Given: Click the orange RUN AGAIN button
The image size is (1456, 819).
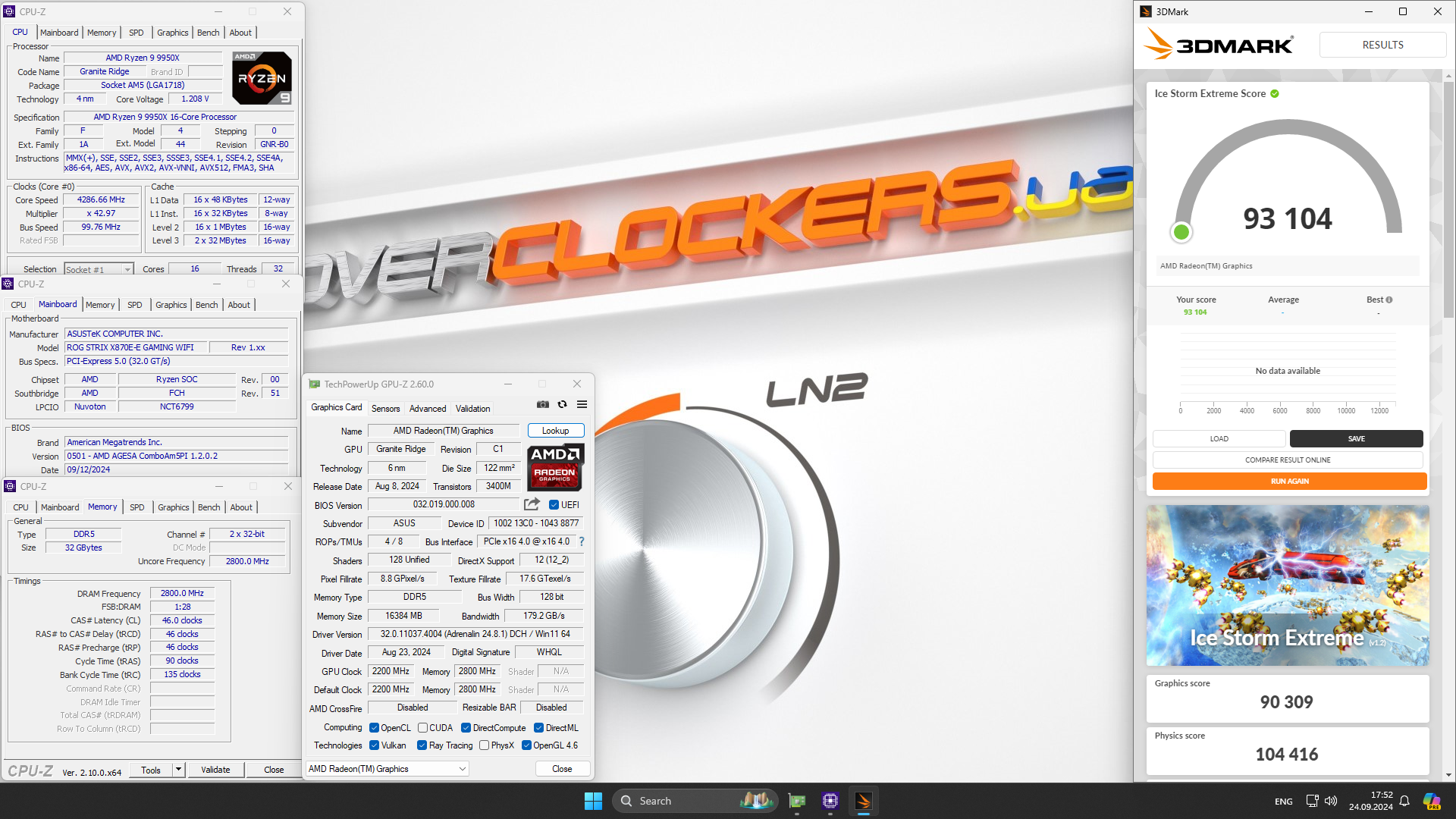Looking at the screenshot, I should click(x=1289, y=482).
